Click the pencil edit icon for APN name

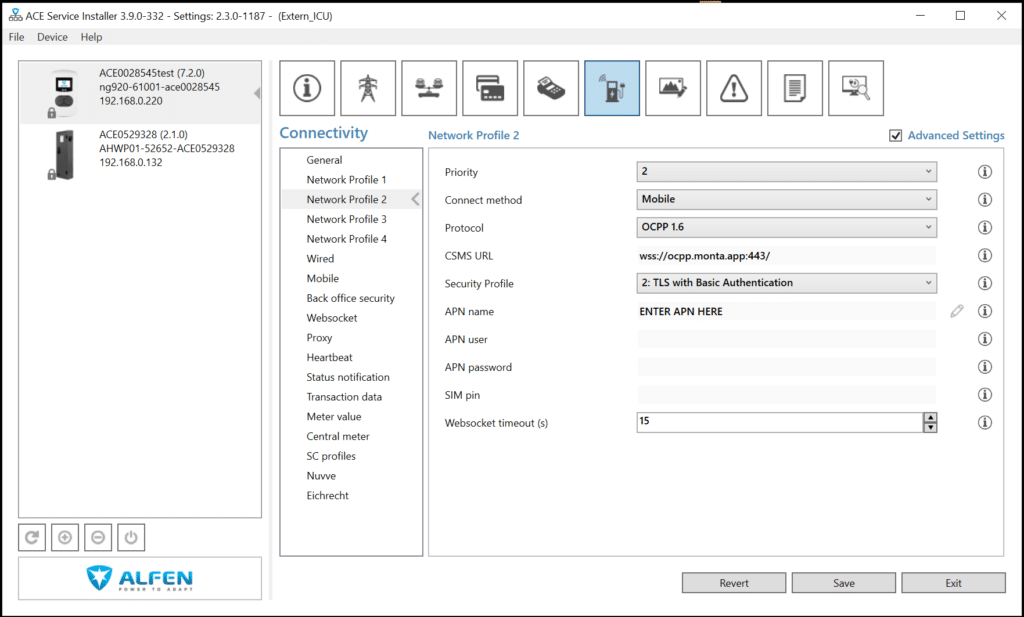pos(957,311)
